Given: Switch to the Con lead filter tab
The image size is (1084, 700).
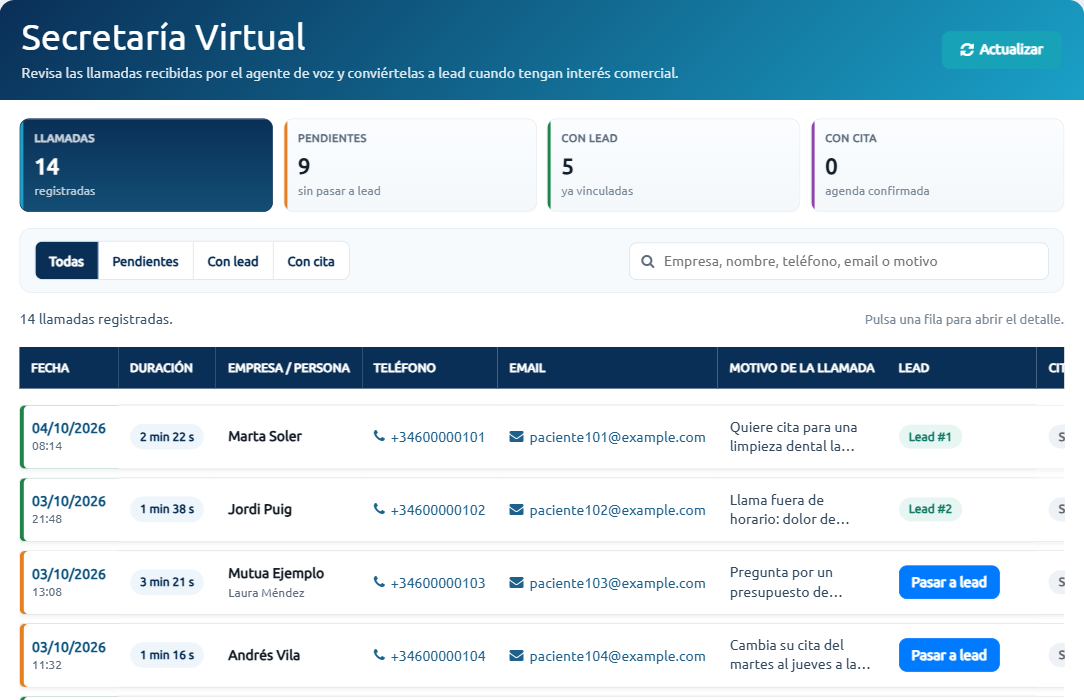Looking at the screenshot, I should coord(233,261).
